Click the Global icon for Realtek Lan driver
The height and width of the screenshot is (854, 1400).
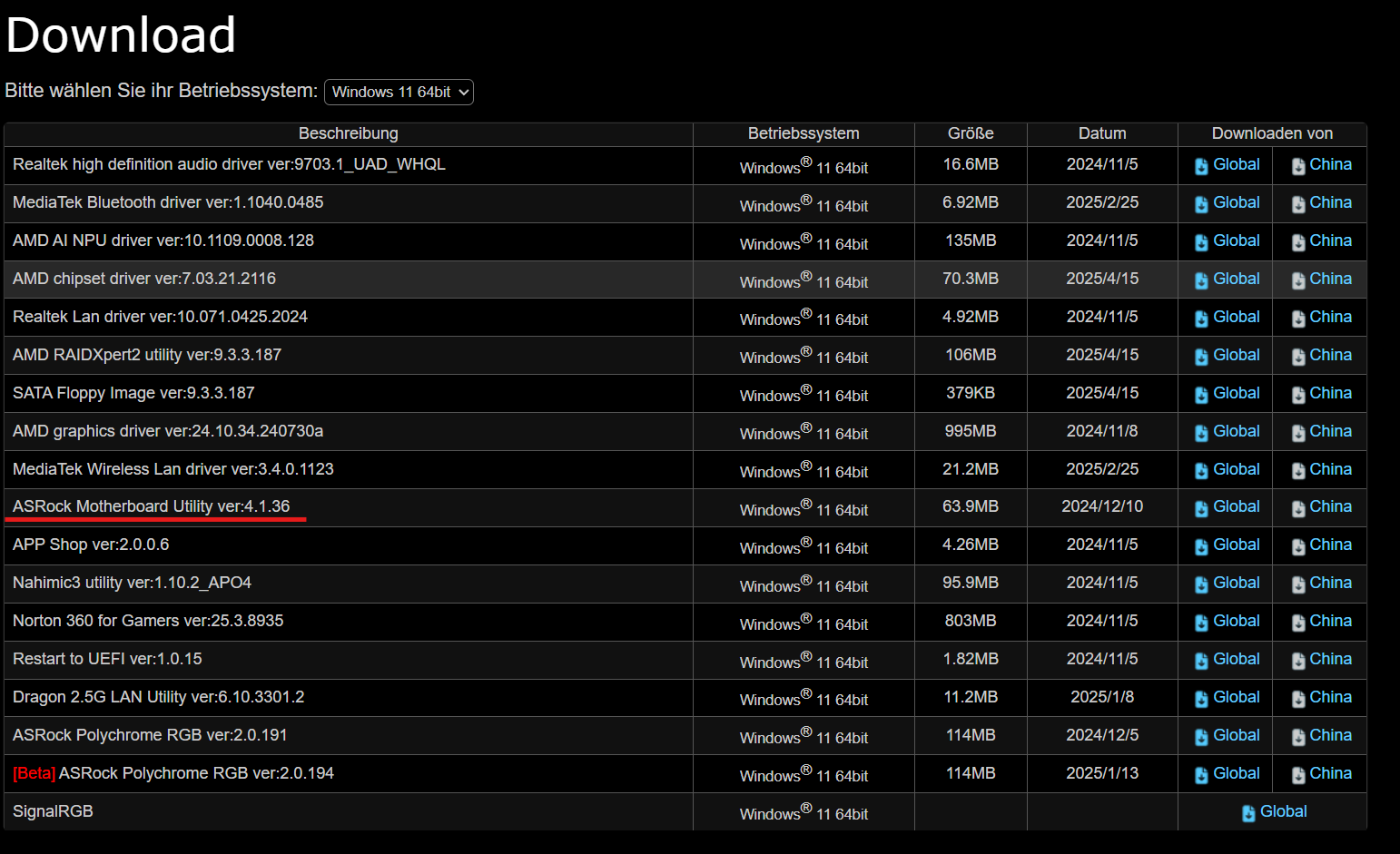(x=1201, y=319)
